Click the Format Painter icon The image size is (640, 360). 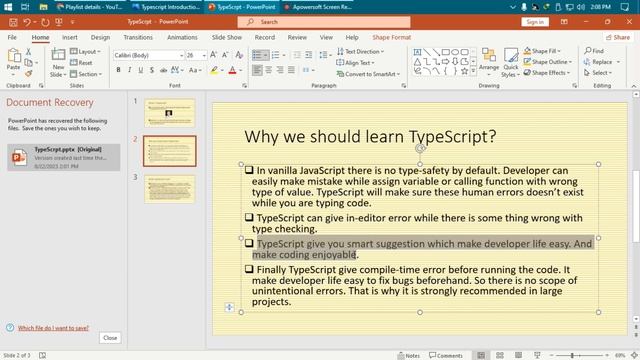coord(28,74)
